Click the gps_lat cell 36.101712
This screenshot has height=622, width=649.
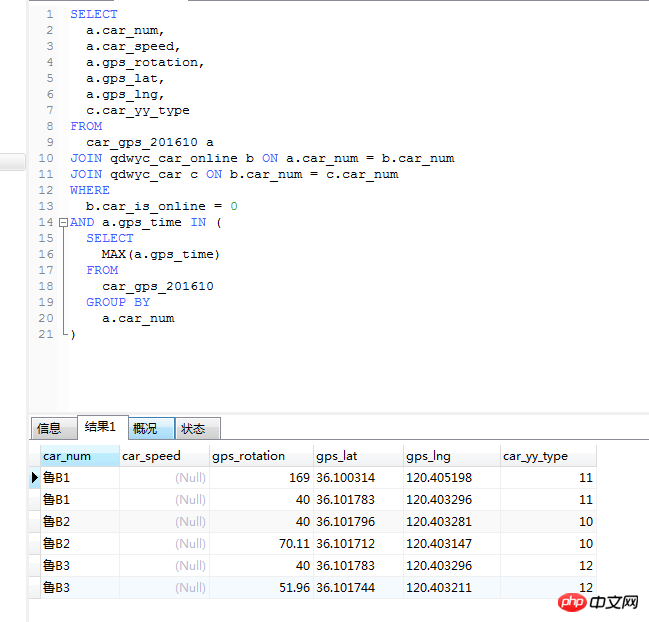[358, 543]
